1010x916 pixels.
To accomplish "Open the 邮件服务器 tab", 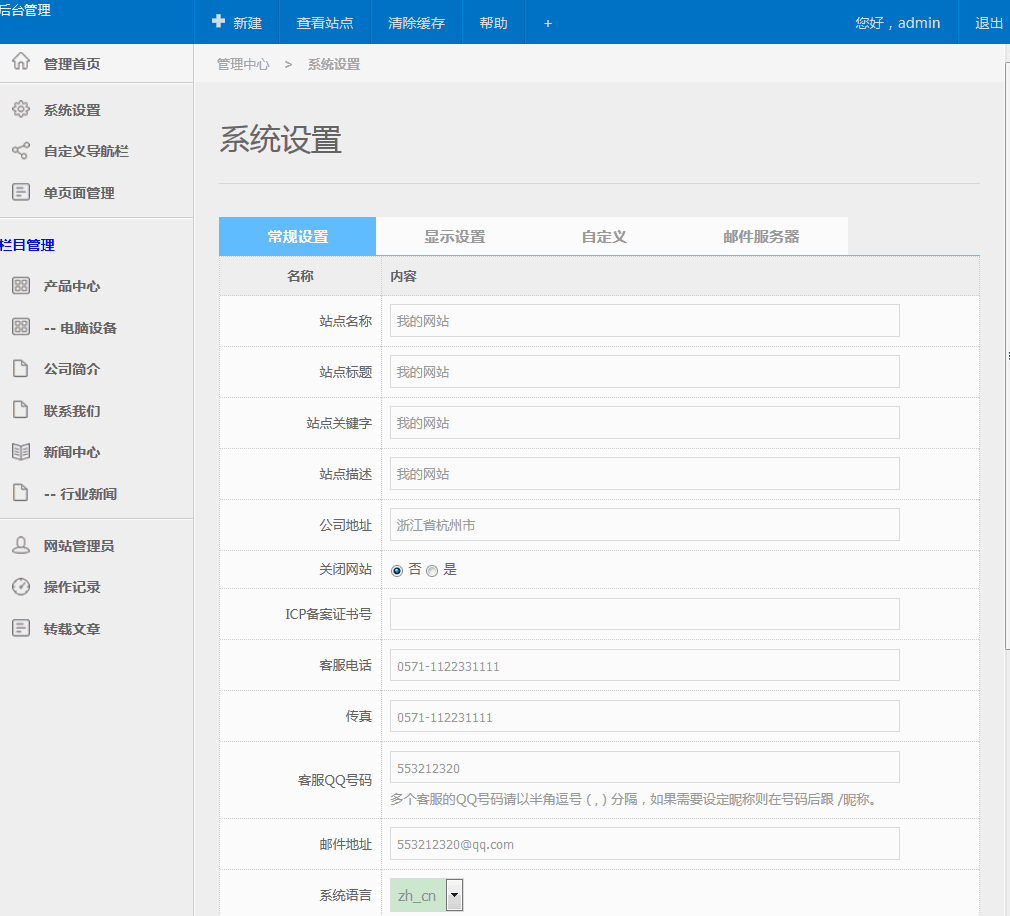I will coord(761,237).
